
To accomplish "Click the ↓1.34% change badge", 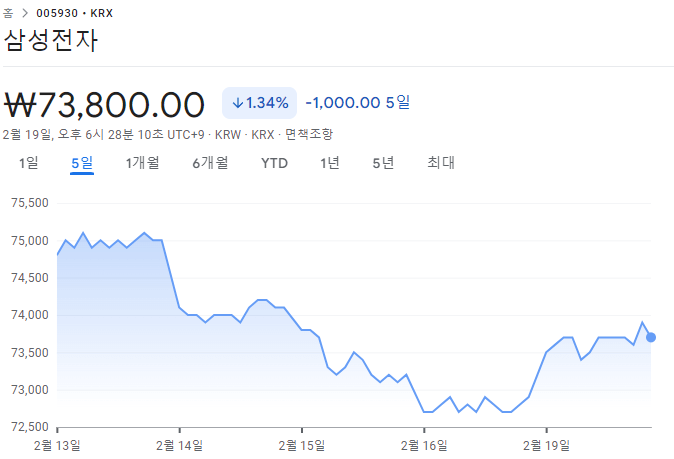I will [x=259, y=103].
